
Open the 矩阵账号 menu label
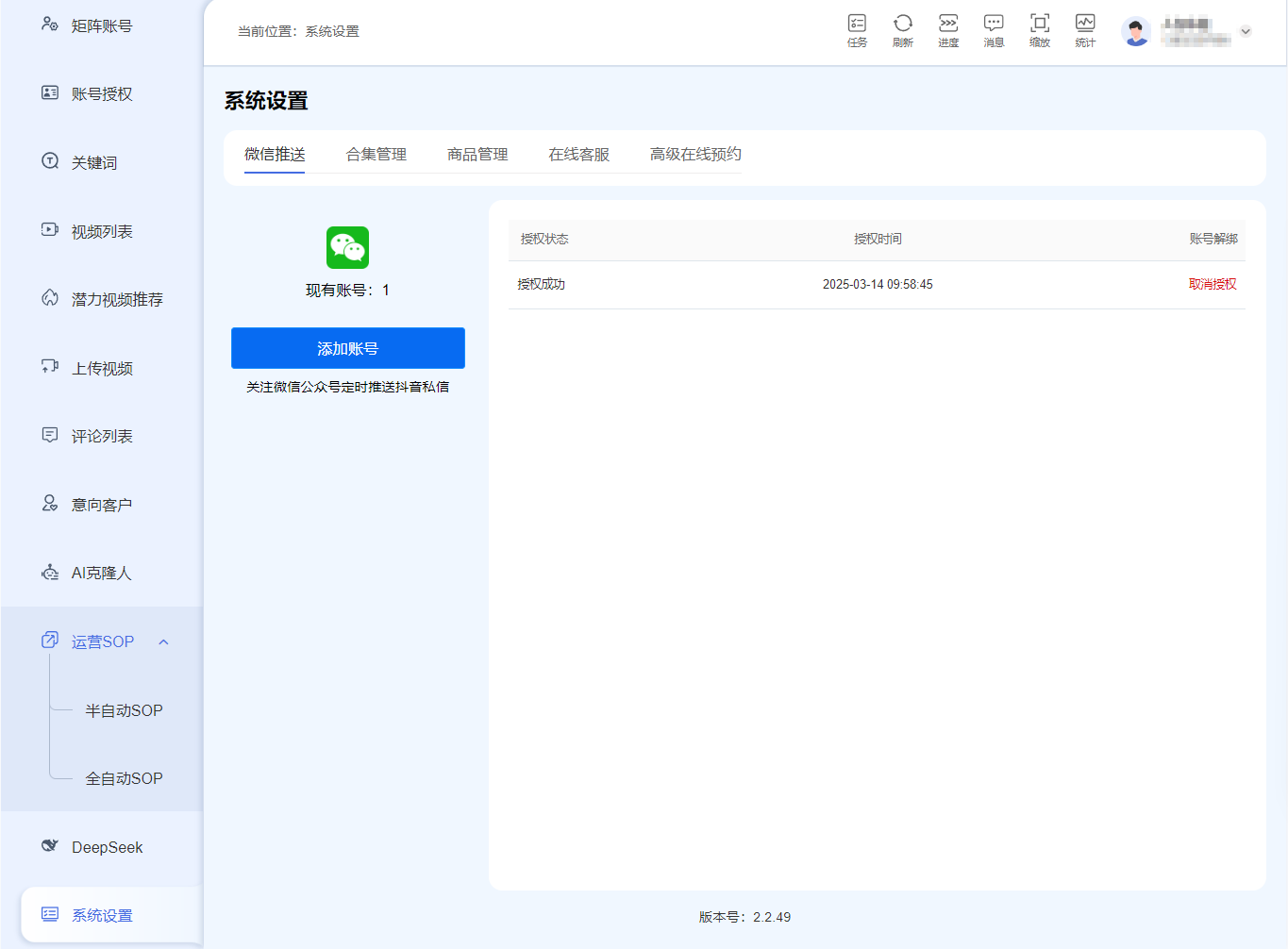pyautogui.click(x=102, y=25)
